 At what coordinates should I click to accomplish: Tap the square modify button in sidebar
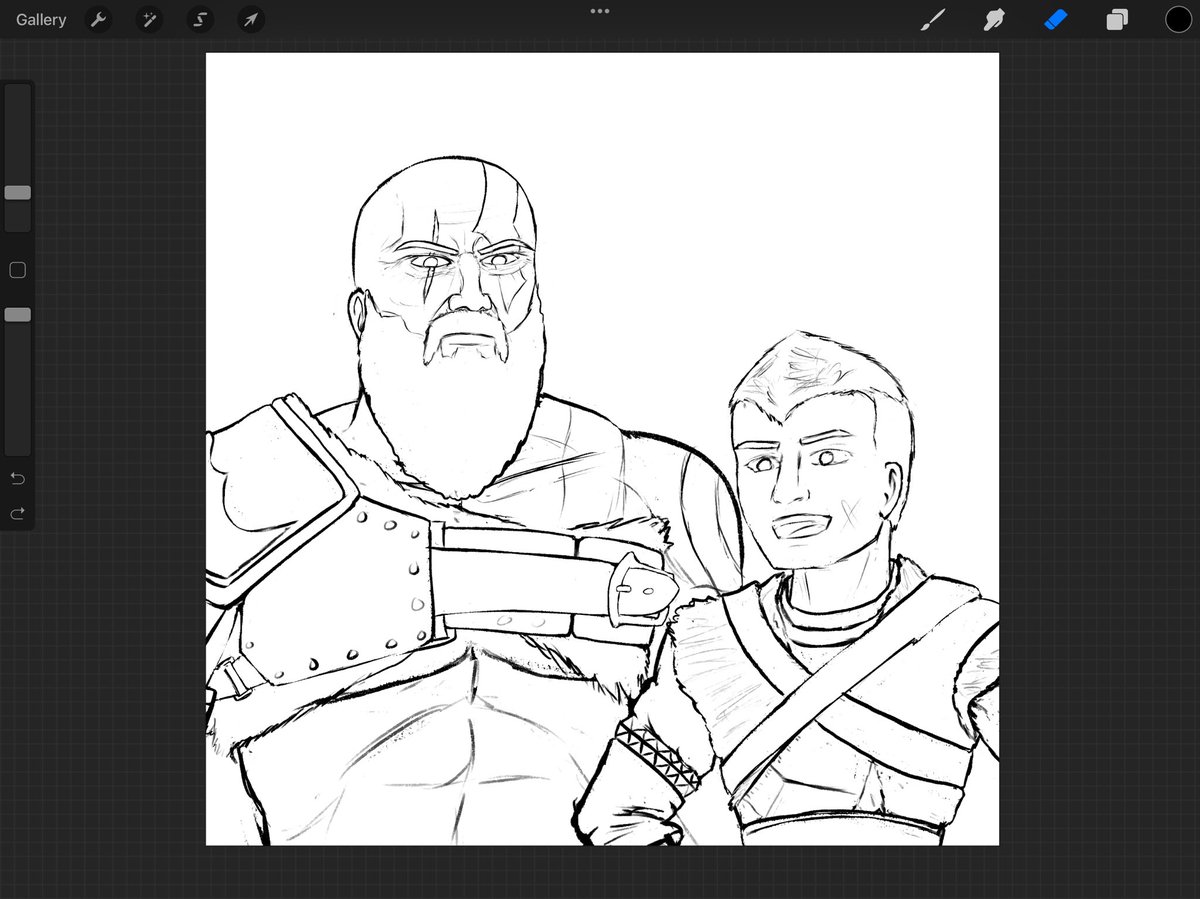pyautogui.click(x=17, y=270)
